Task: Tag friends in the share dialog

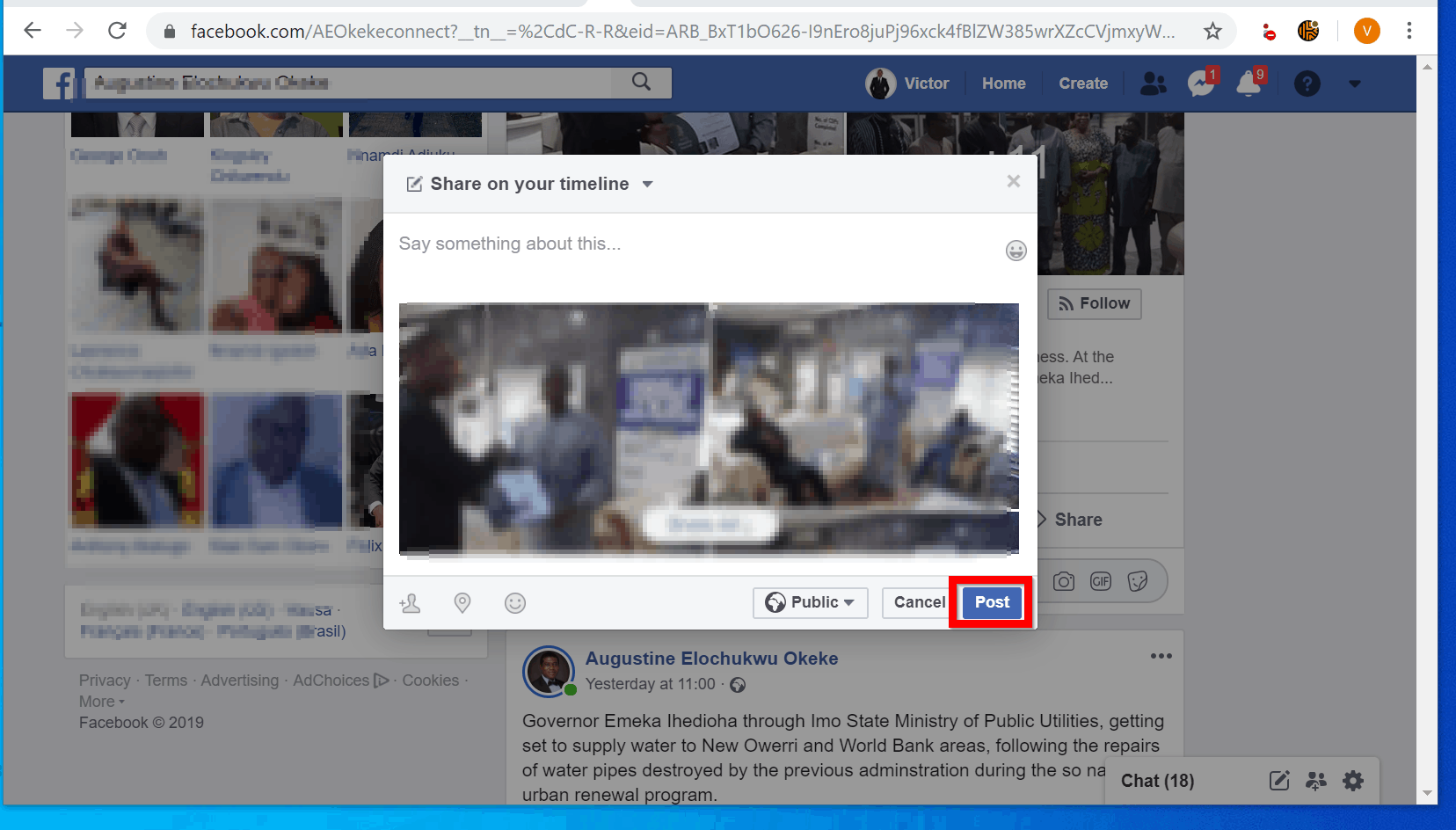Action: [x=410, y=603]
